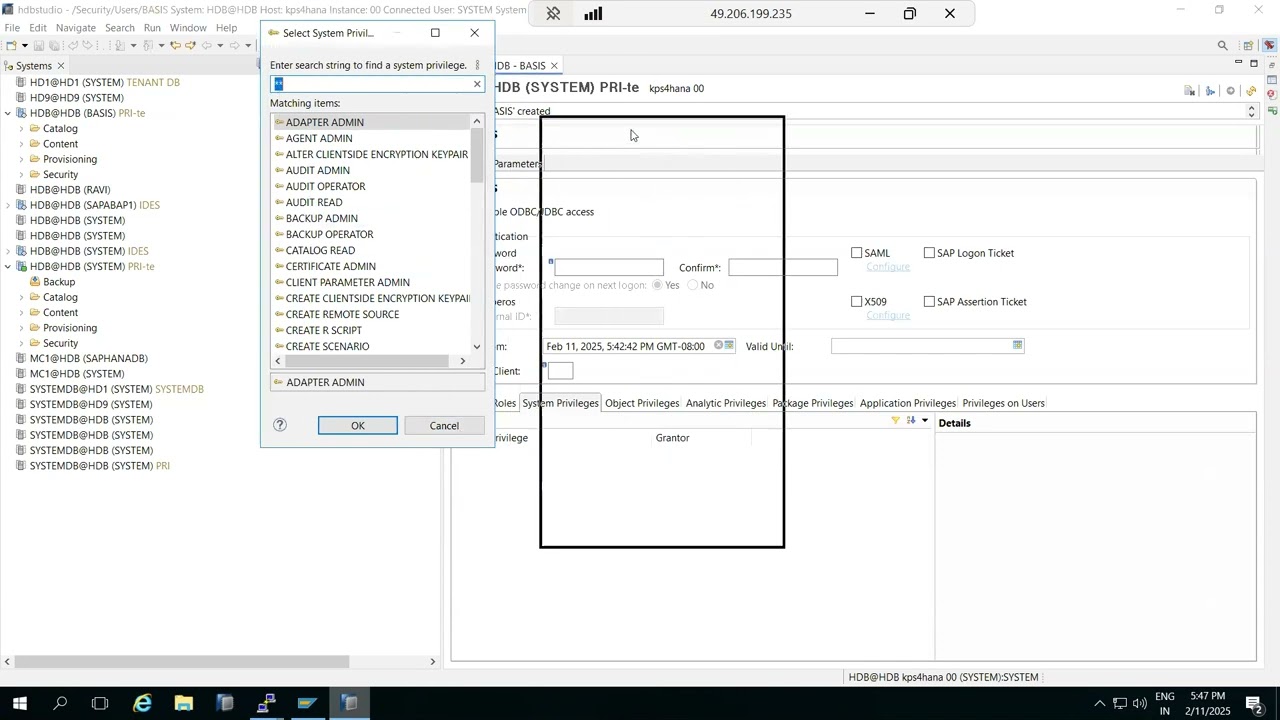
Task: Select CREATE SCENARIO in the matching items
Action: (327, 346)
